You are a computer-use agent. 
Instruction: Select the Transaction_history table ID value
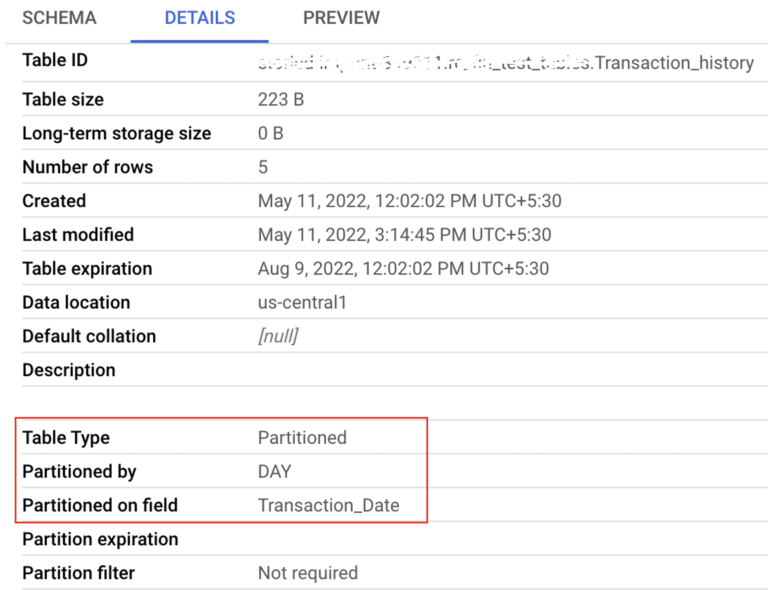pos(506,63)
